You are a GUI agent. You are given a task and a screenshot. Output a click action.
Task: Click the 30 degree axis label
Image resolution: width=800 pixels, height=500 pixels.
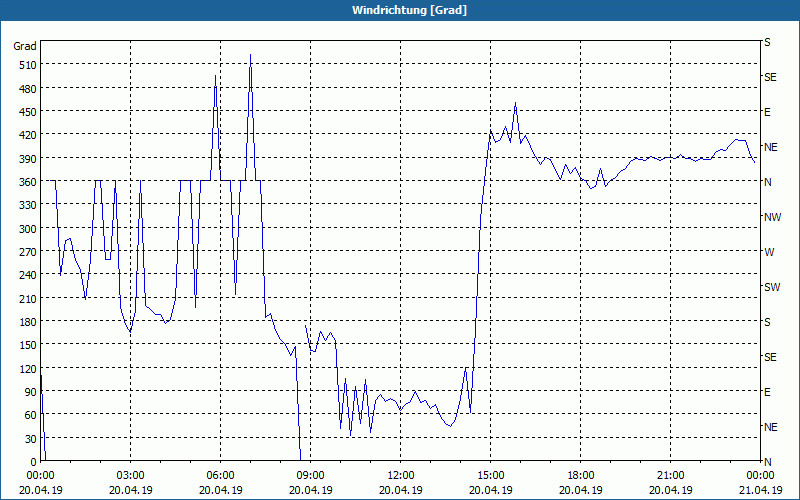click(31, 439)
